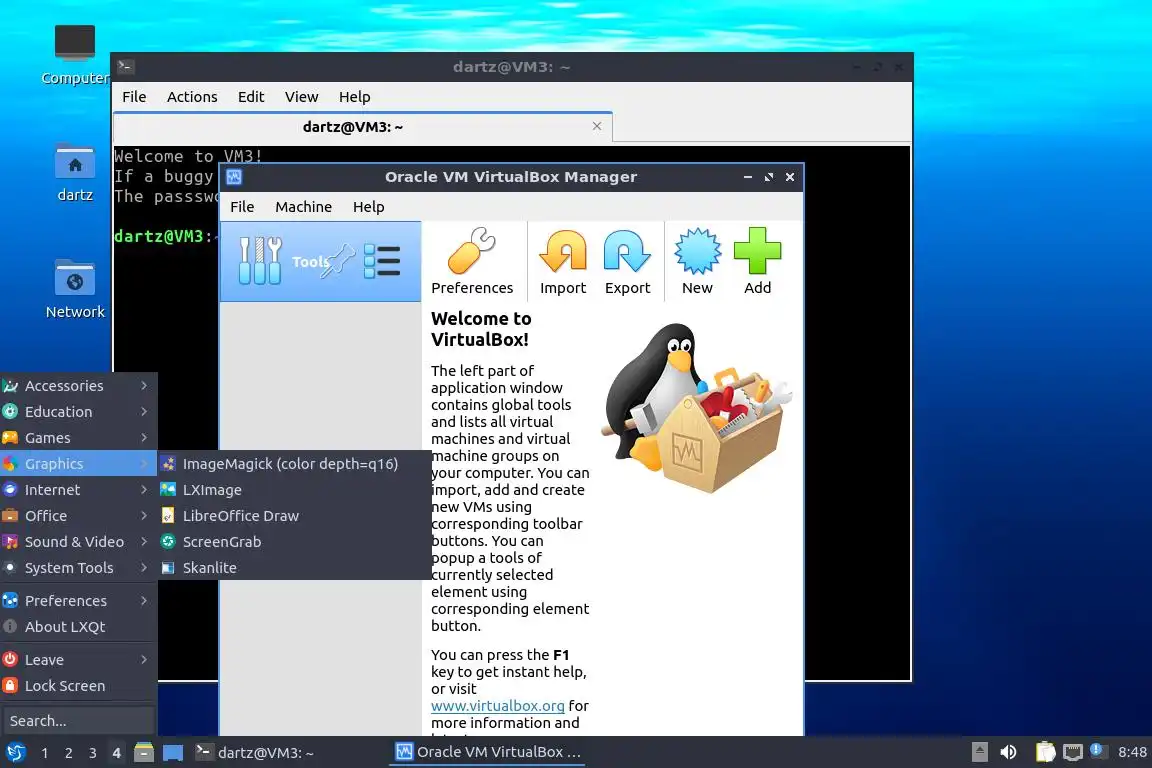Open the Network desktop icon
Viewport: 1152px width, 768px height.
75,289
